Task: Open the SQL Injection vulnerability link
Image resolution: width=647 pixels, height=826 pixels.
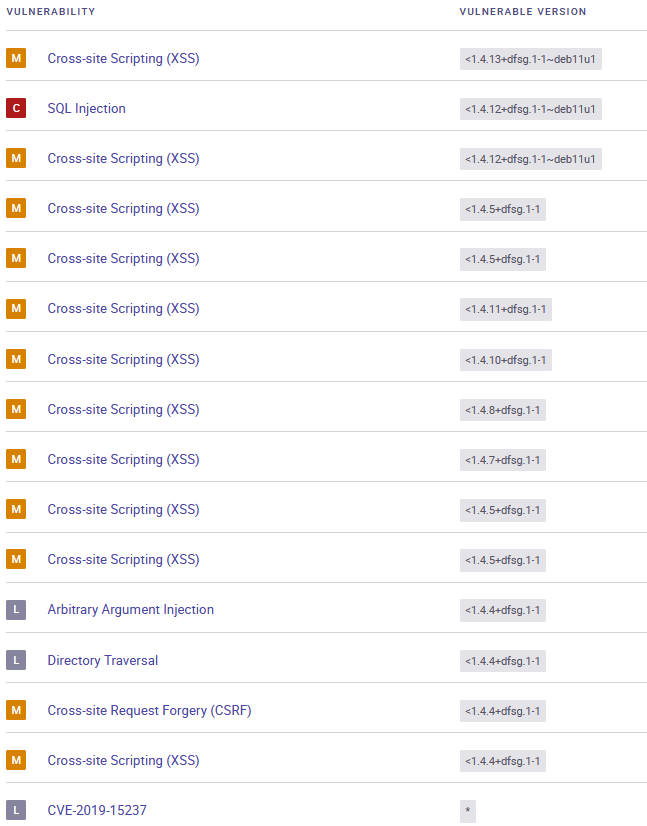Action: click(x=86, y=109)
